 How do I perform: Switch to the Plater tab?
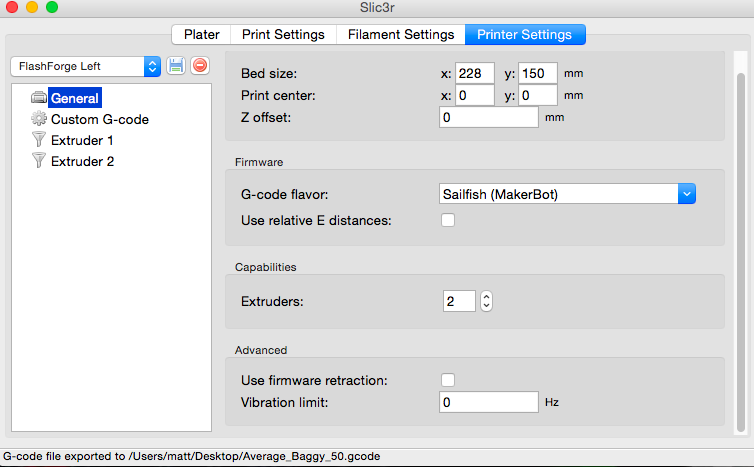pyautogui.click(x=202, y=34)
